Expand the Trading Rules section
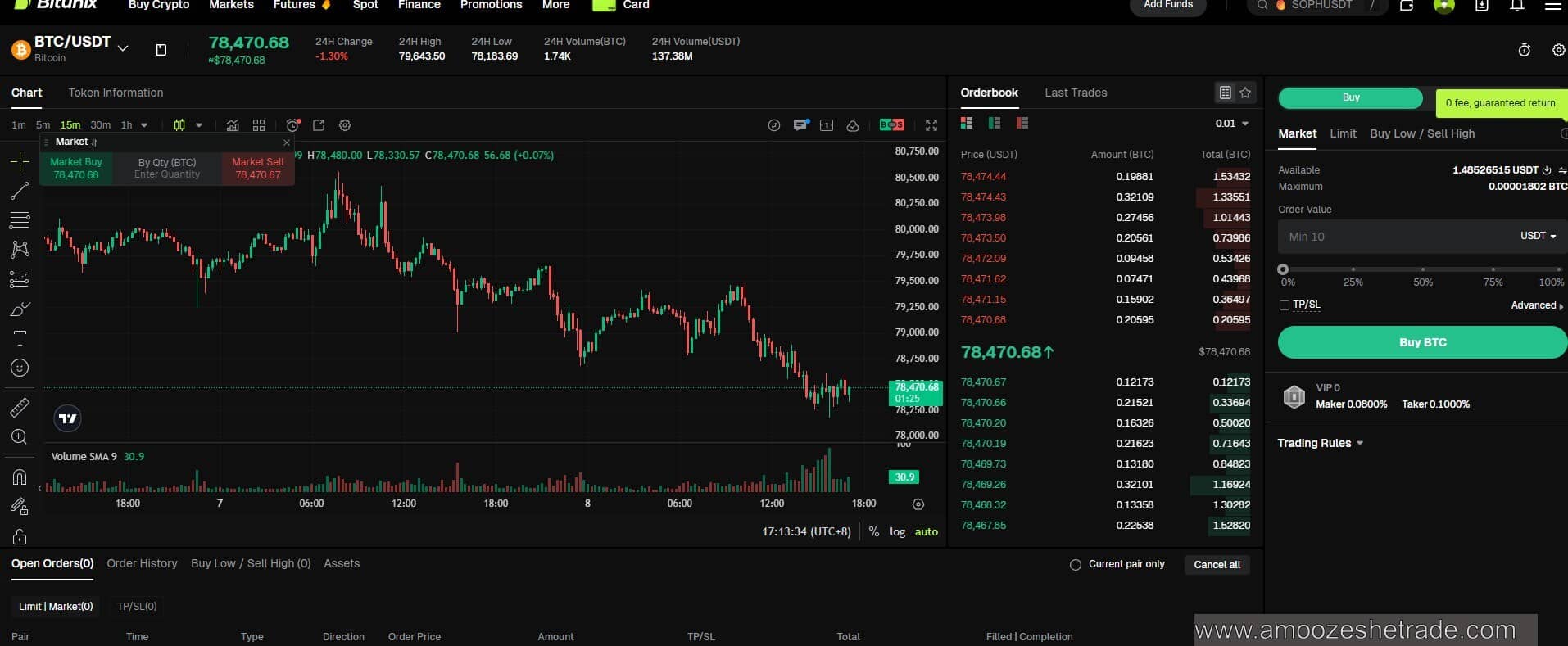Image resolution: width=1568 pixels, height=646 pixels. (1321, 443)
